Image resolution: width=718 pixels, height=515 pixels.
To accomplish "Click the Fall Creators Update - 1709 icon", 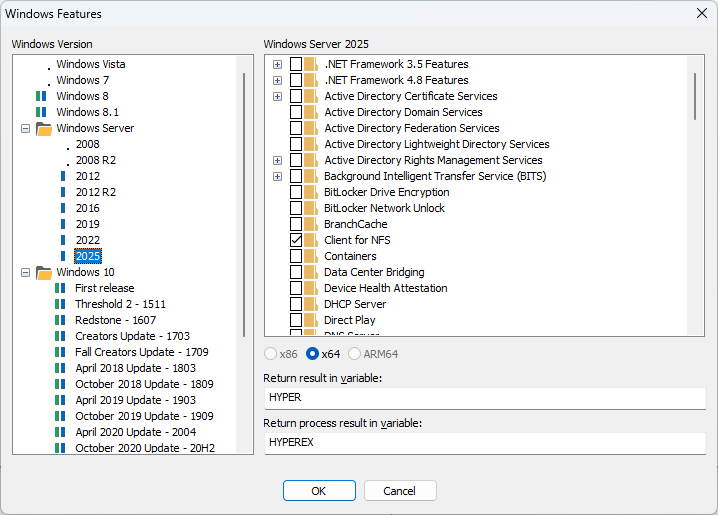I will [x=60, y=352].
